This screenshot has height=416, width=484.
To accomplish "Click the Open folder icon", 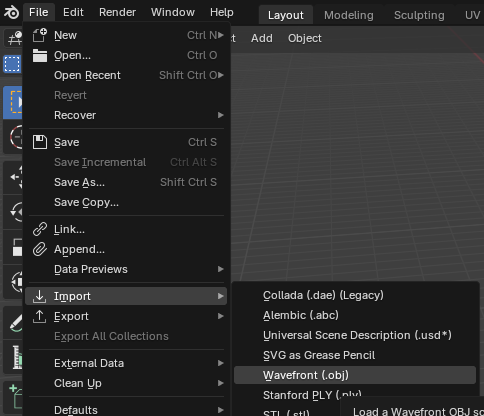I will click(40, 55).
